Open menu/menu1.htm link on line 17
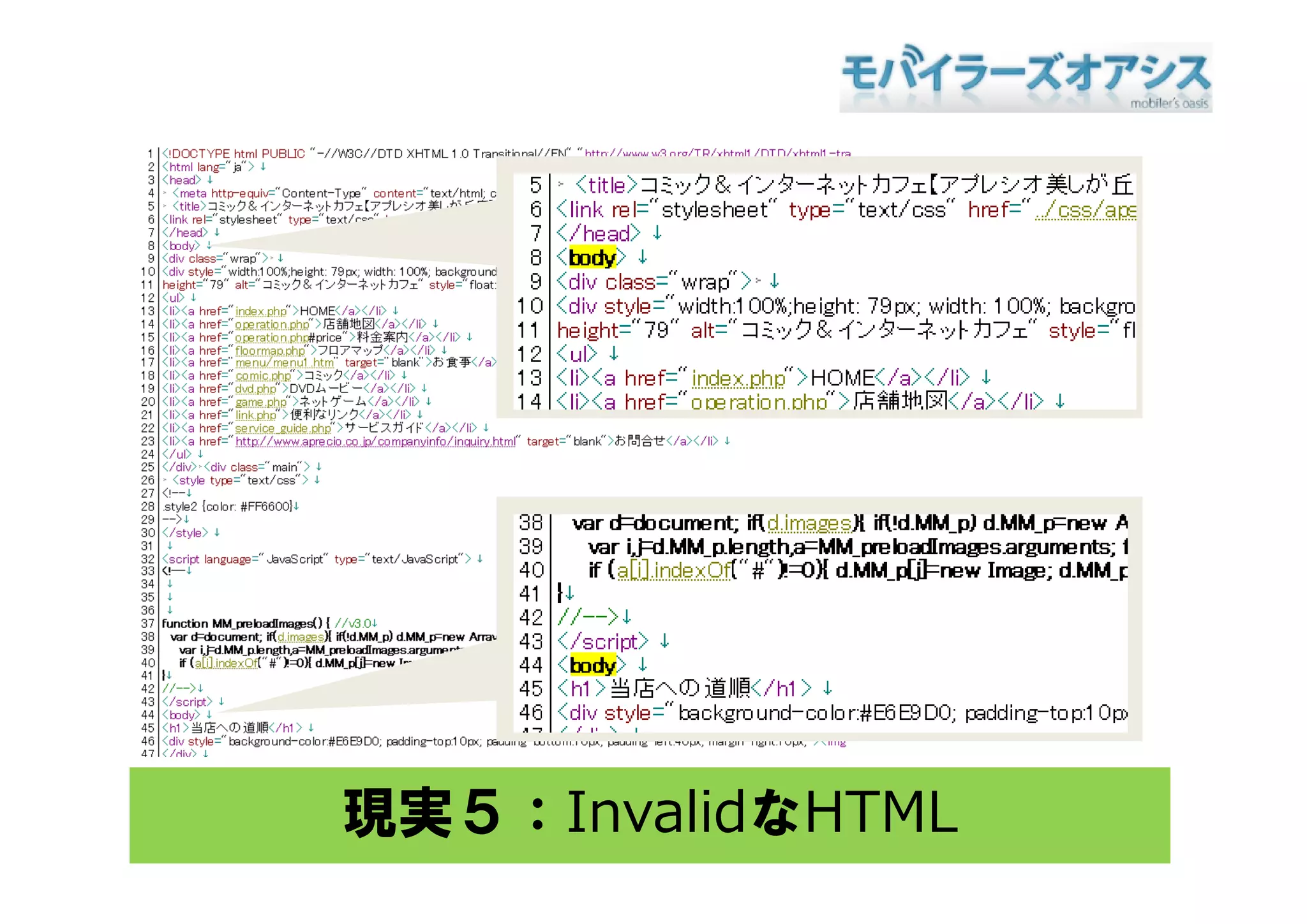The image size is (1307, 924). 285,362
